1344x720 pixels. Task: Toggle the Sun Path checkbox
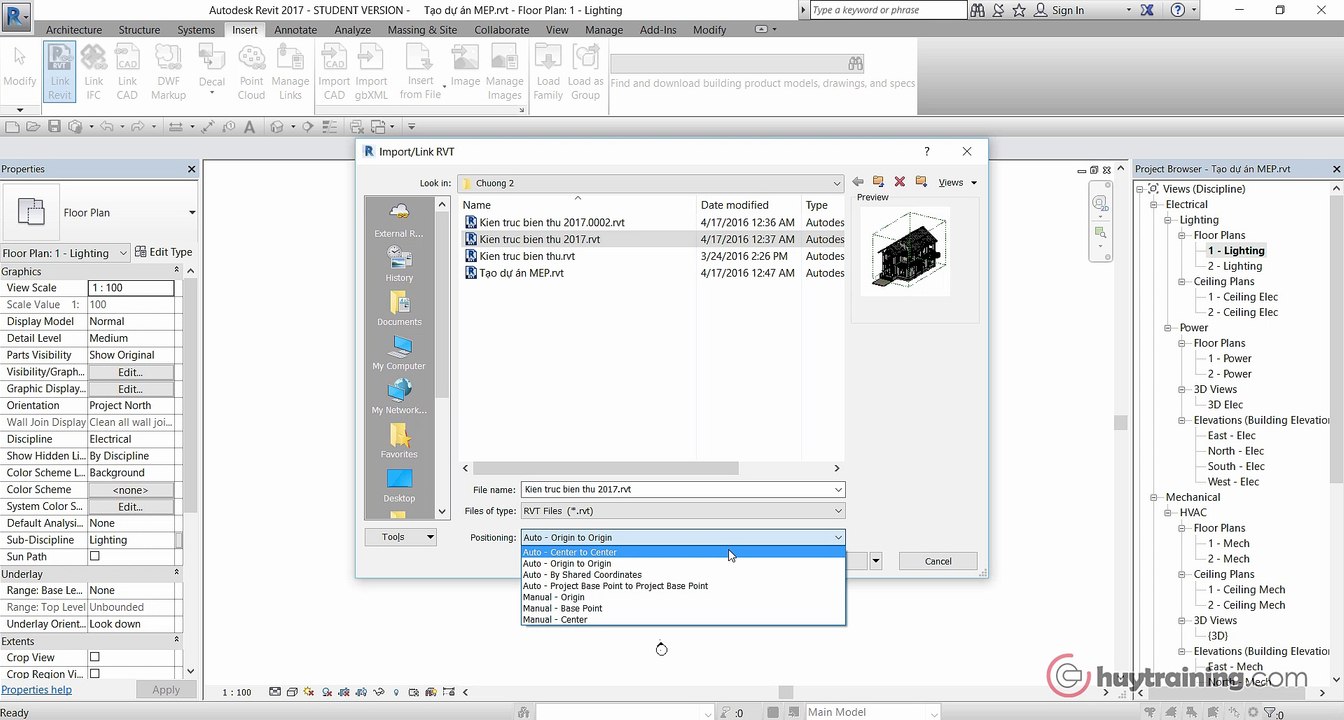[95, 556]
